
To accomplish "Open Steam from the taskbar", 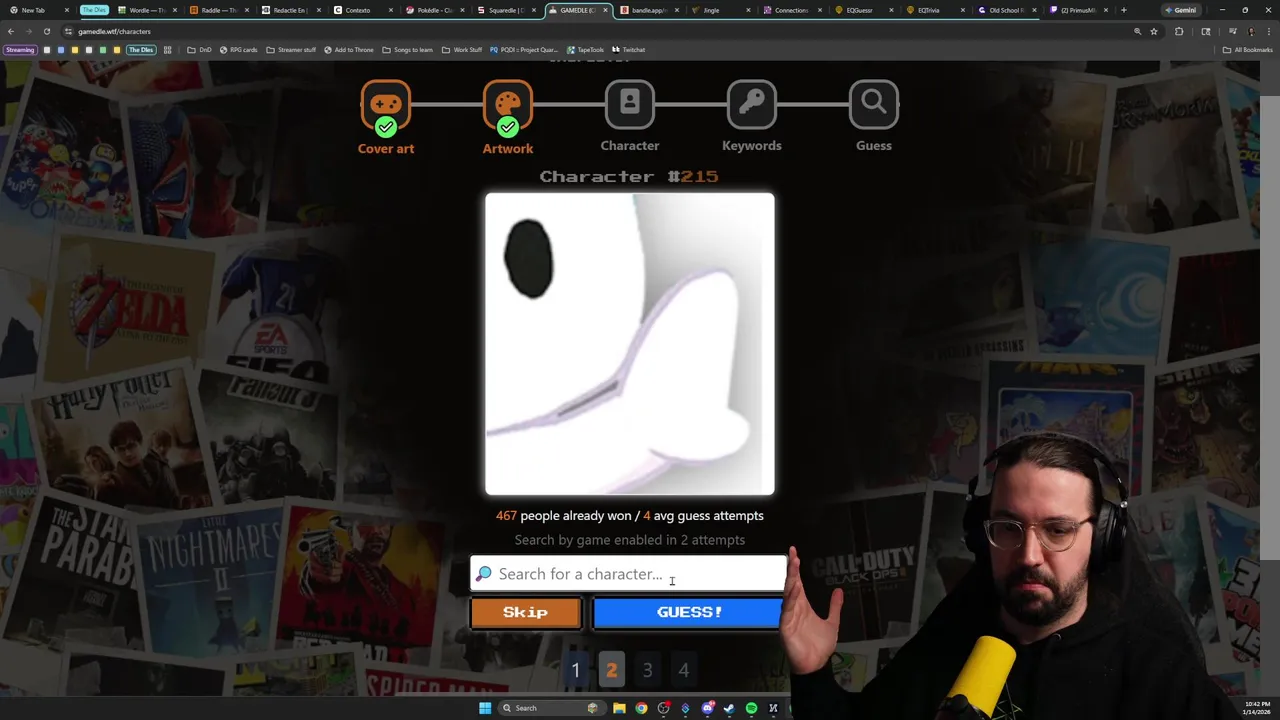I will (729, 708).
